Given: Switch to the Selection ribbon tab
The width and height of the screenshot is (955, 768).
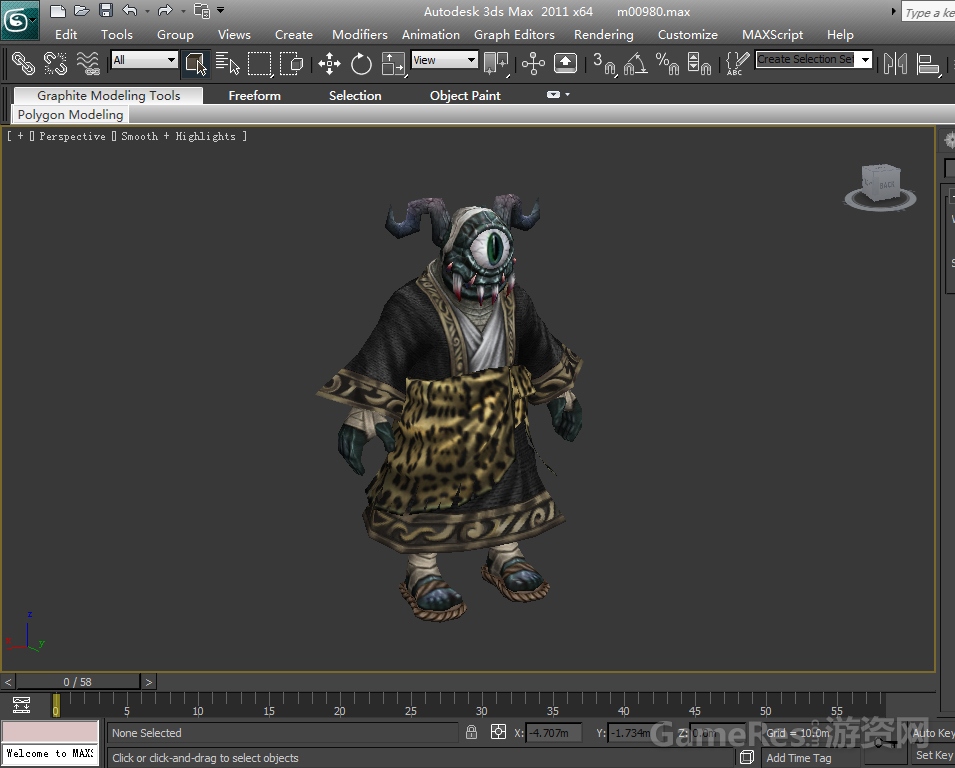Looking at the screenshot, I should (x=355, y=96).
